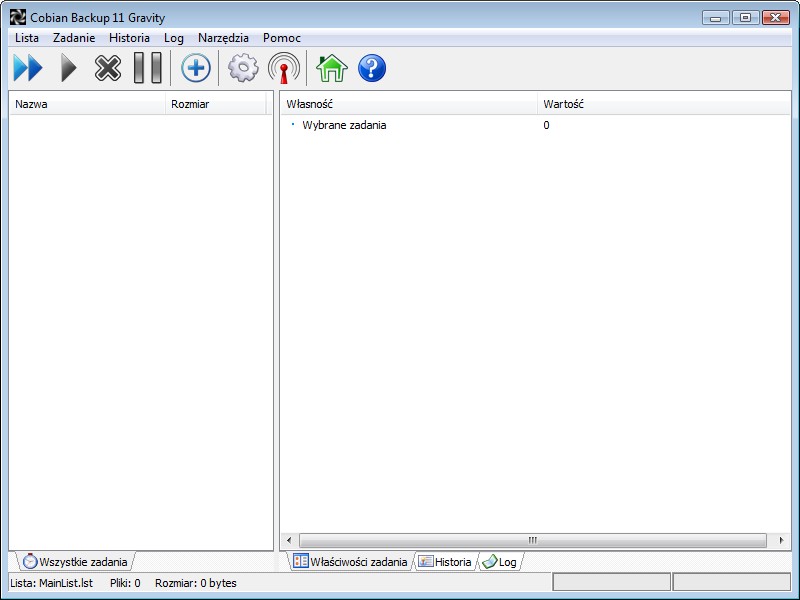Open the Narzędzia menu

(223, 38)
